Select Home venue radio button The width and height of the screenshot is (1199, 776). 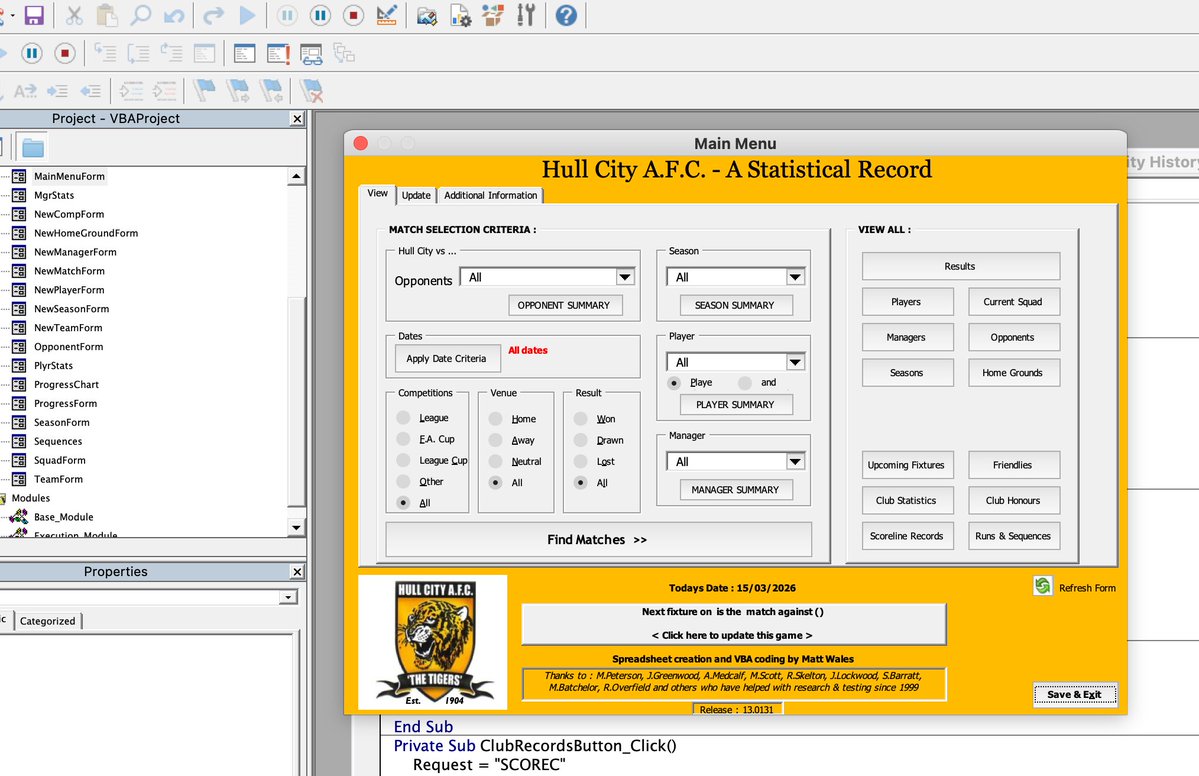click(x=496, y=419)
